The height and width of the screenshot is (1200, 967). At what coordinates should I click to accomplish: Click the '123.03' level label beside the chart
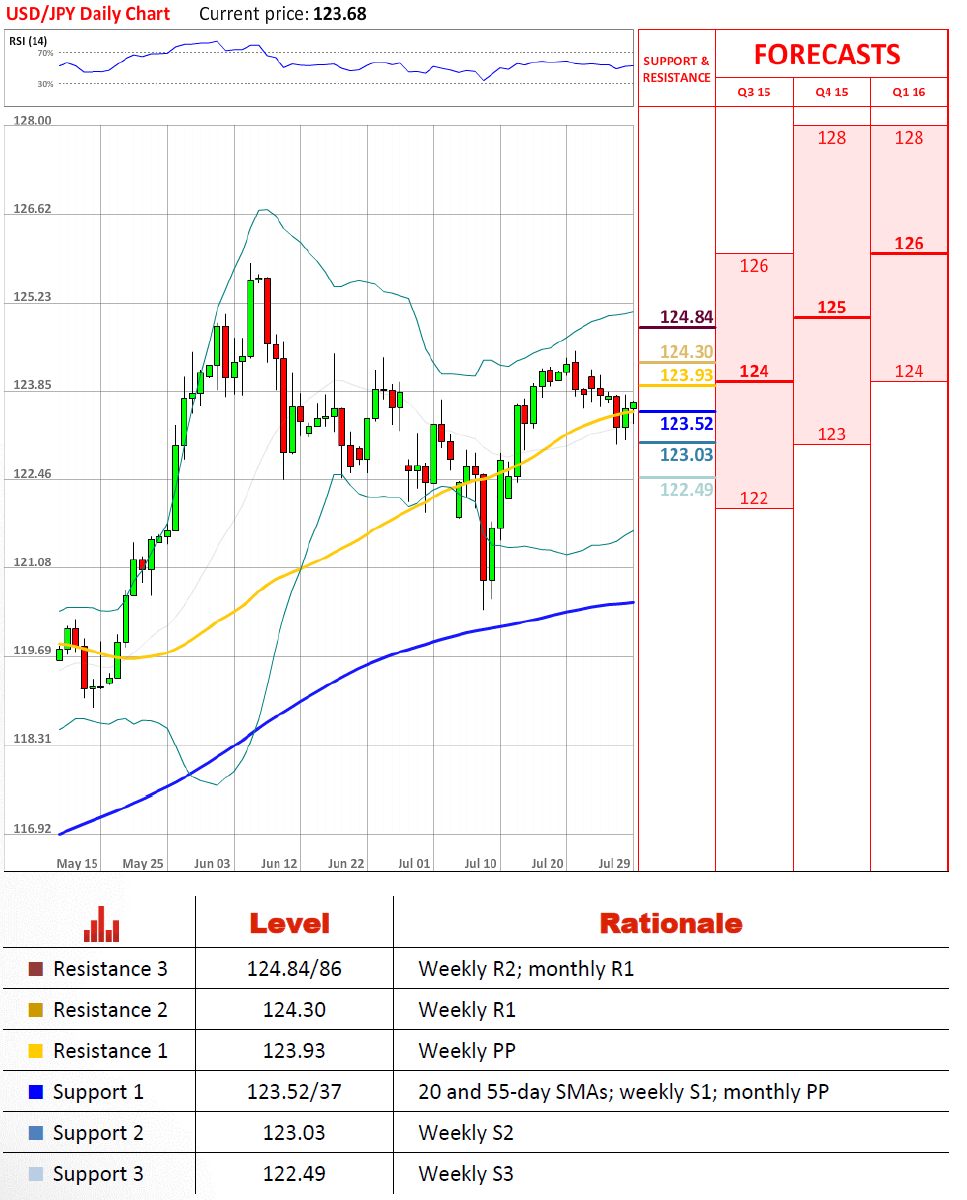pyautogui.click(x=687, y=455)
